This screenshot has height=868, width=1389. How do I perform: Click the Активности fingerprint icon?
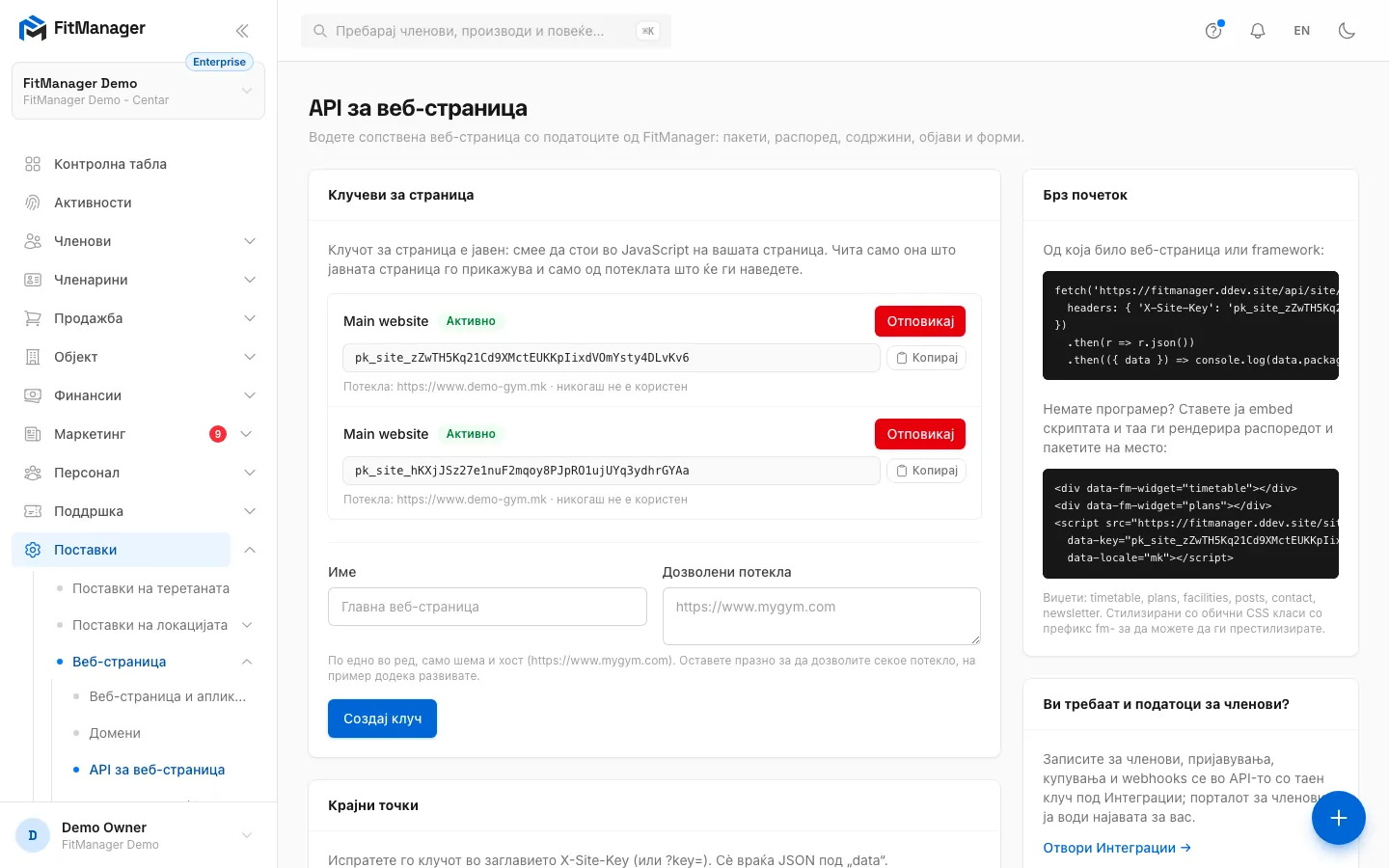[33, 203]
